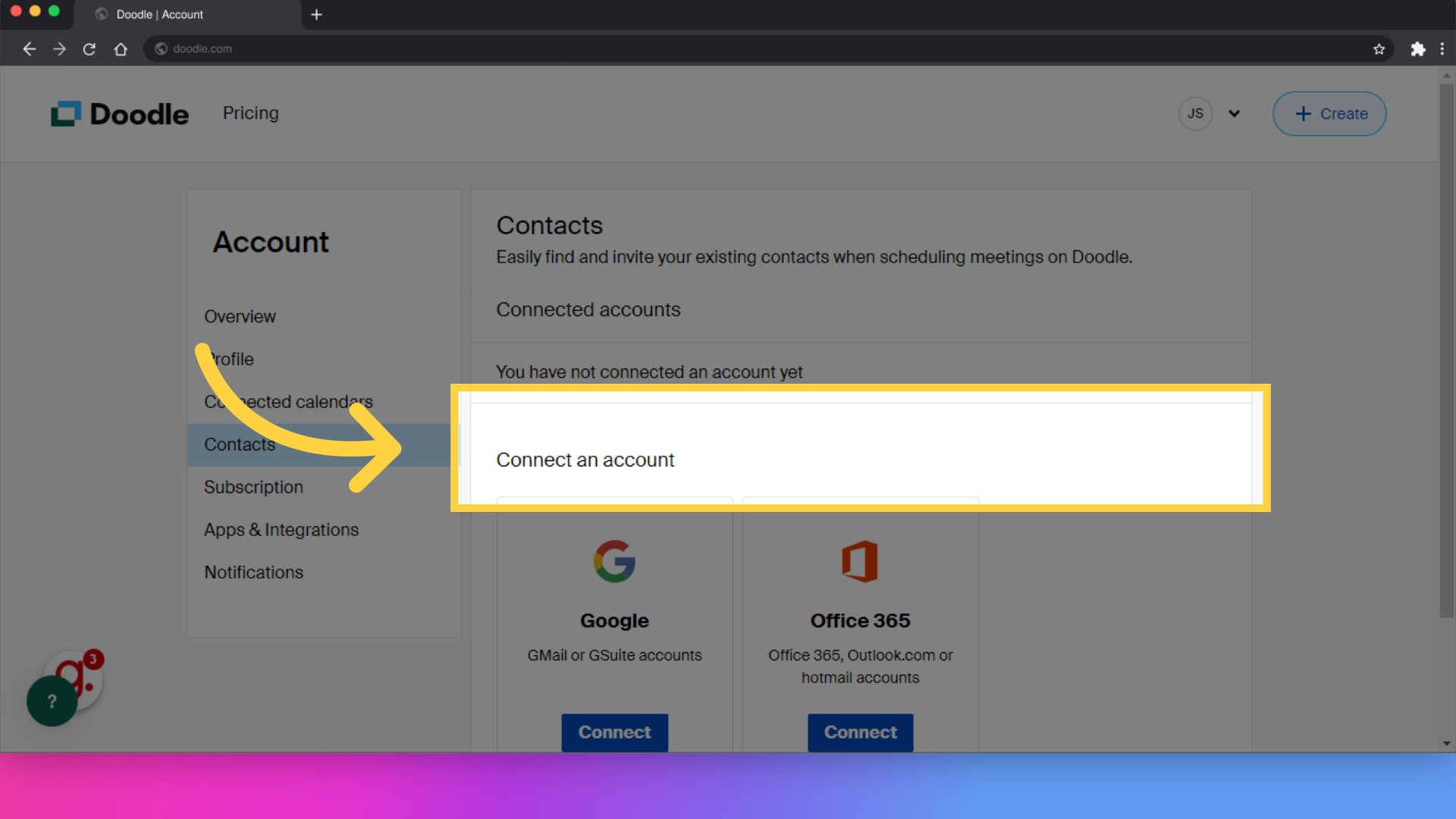Open the account dropdown arrow

coord(1234,113)
